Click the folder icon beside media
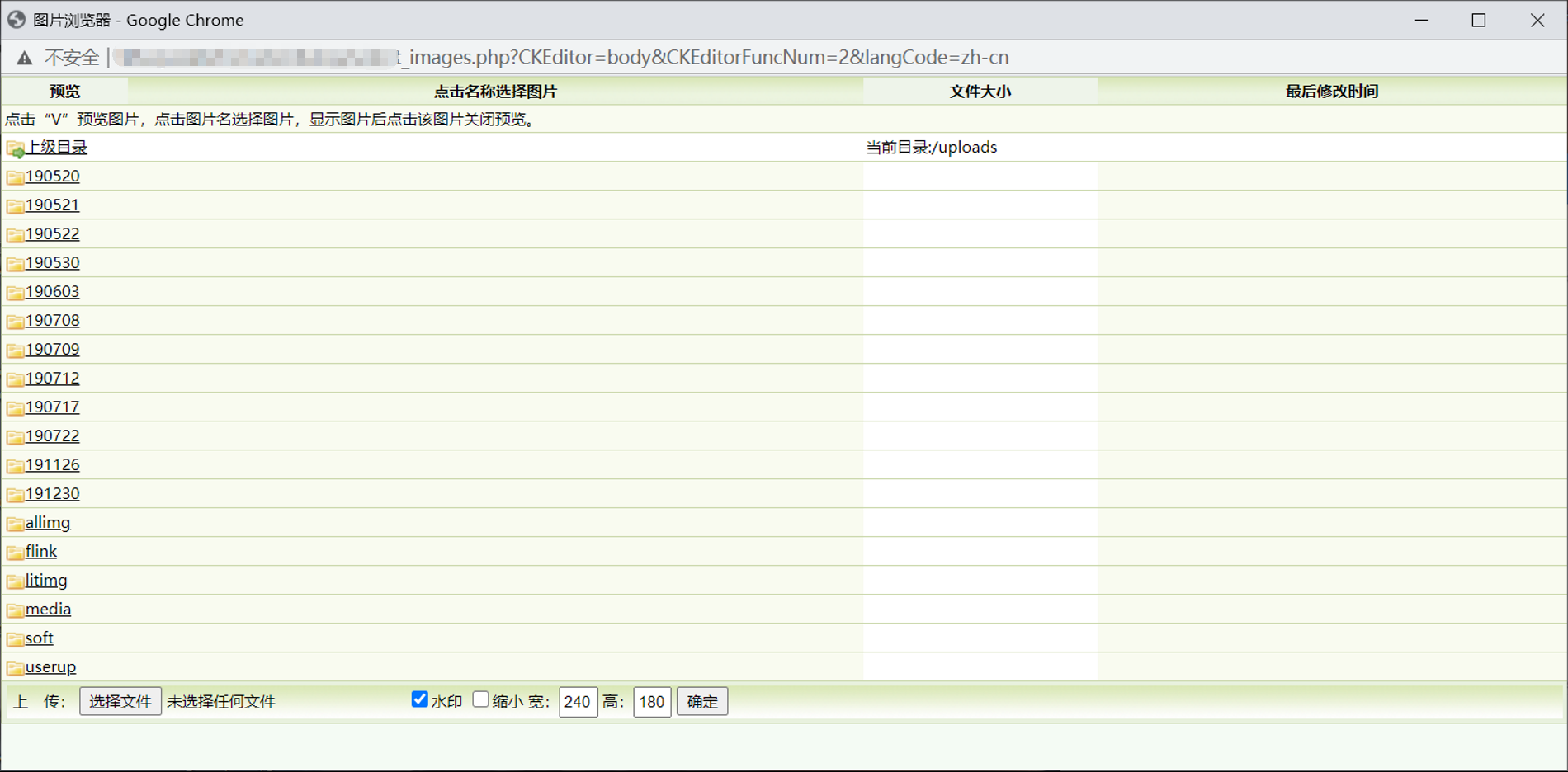The width and height of the screenshot is (1568, 772). [x=15, y=610]
